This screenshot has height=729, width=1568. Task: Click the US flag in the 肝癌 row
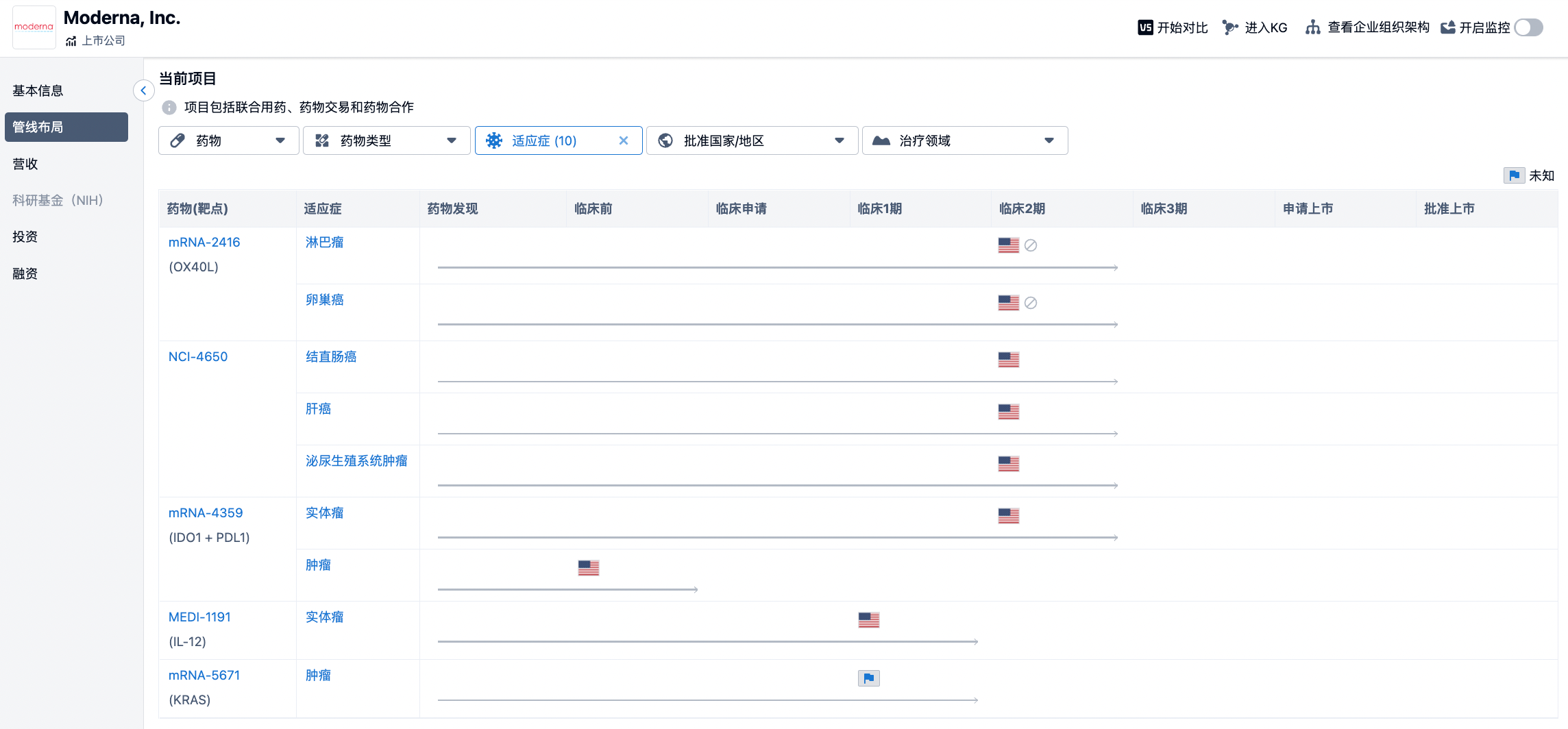(x=1009, y=412)
